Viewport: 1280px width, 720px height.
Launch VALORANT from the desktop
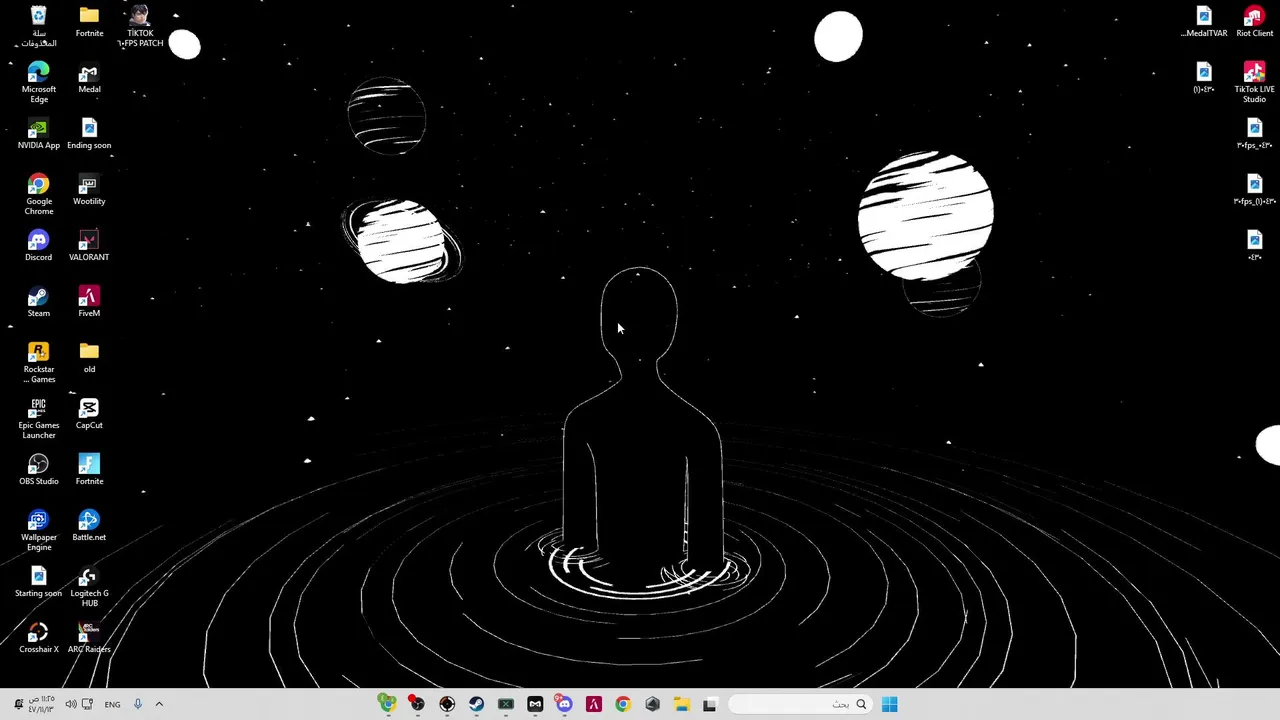point(89,246)
